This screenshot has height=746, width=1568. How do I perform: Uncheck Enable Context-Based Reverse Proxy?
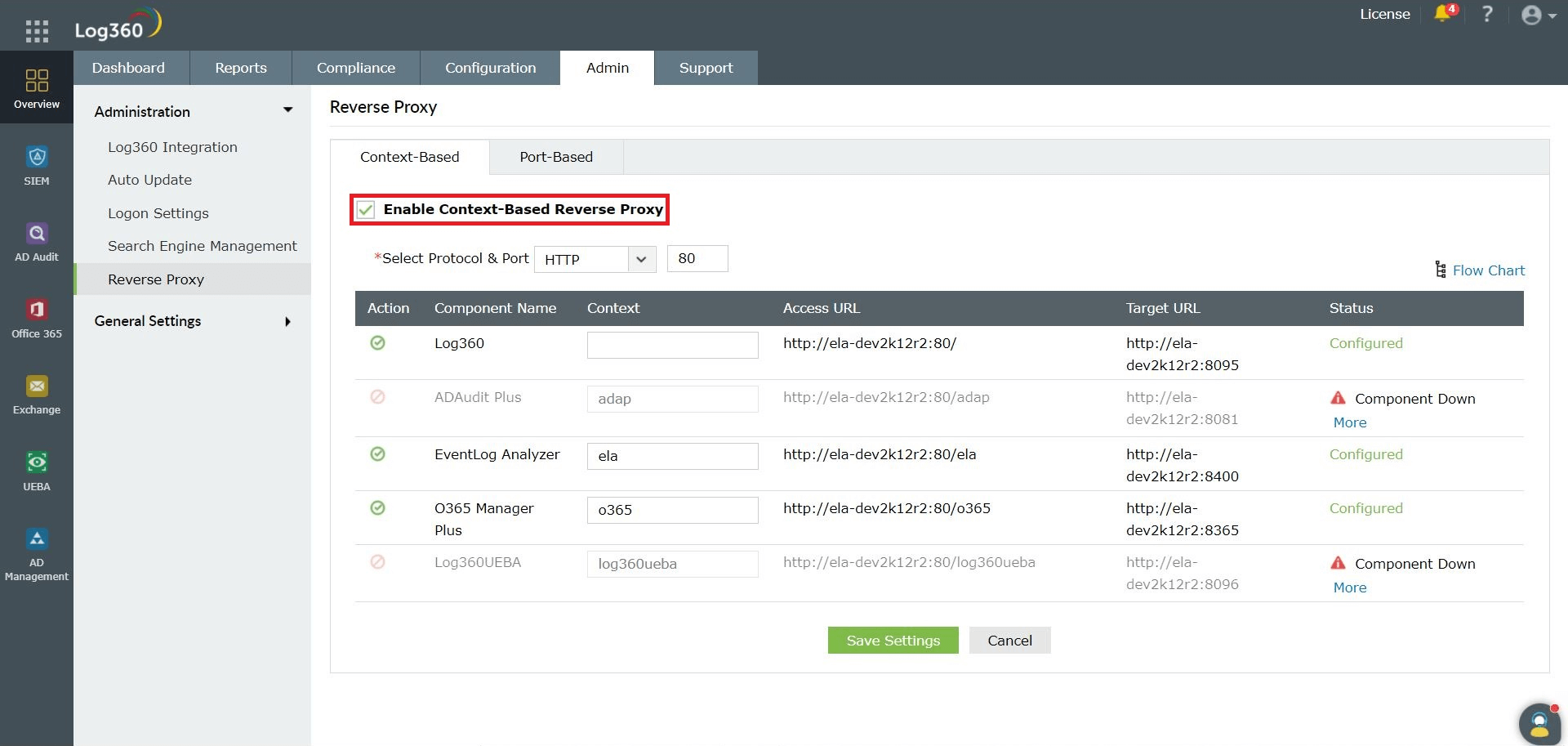point(366,210)
